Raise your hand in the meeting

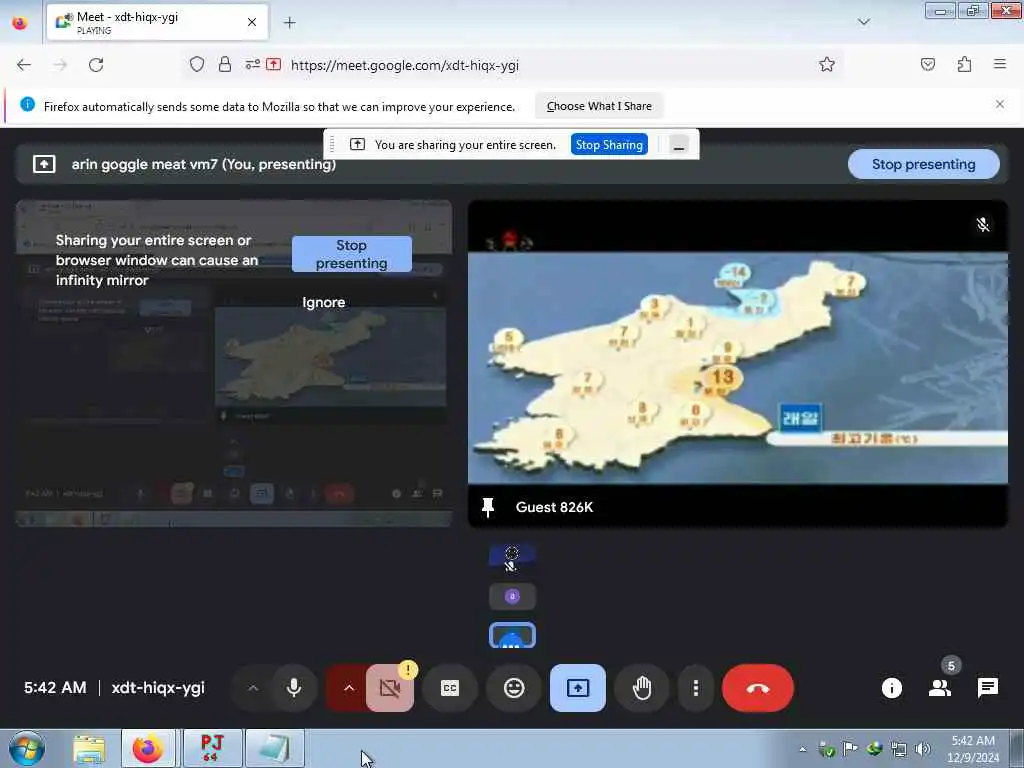(642, 688)
